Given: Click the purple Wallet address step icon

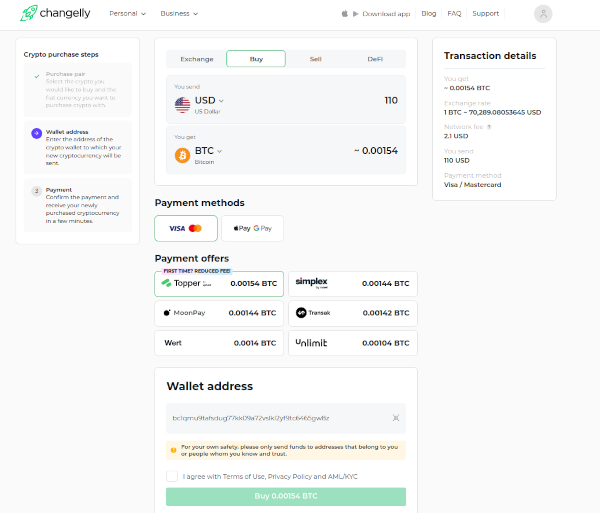Looking at the screenshot, I should (x=37, y=133).
